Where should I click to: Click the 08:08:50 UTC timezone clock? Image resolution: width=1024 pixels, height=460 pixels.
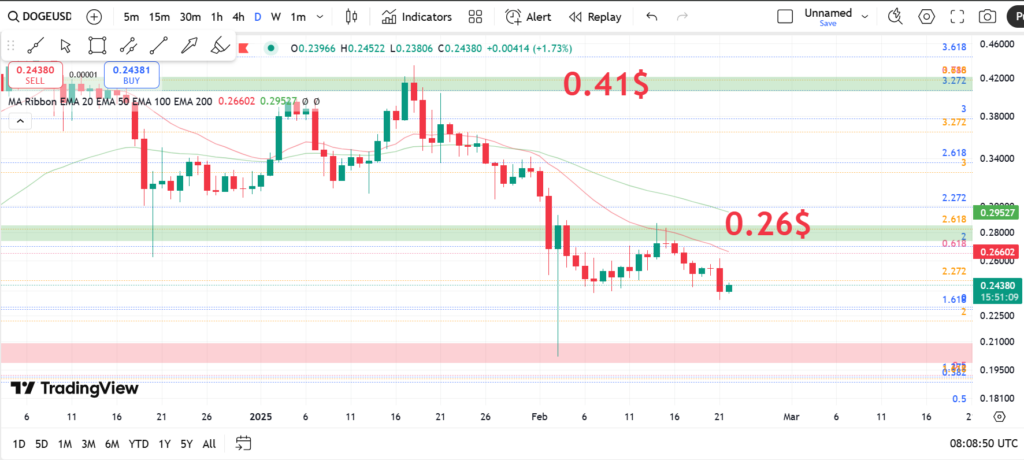pos(984,443)
